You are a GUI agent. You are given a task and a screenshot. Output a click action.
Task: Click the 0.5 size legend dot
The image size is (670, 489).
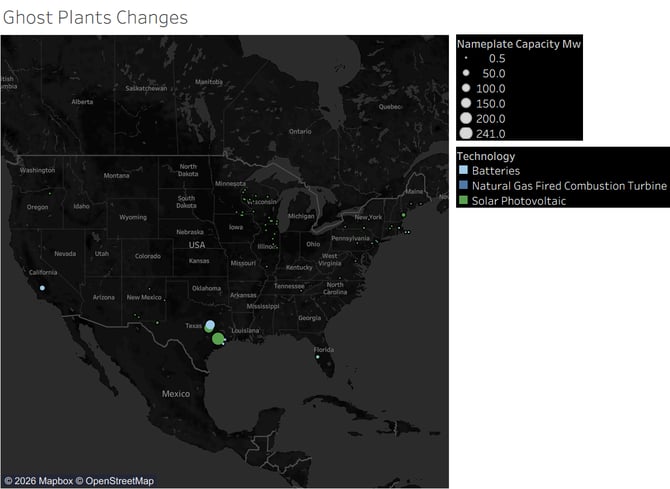[x=465, y=59]
